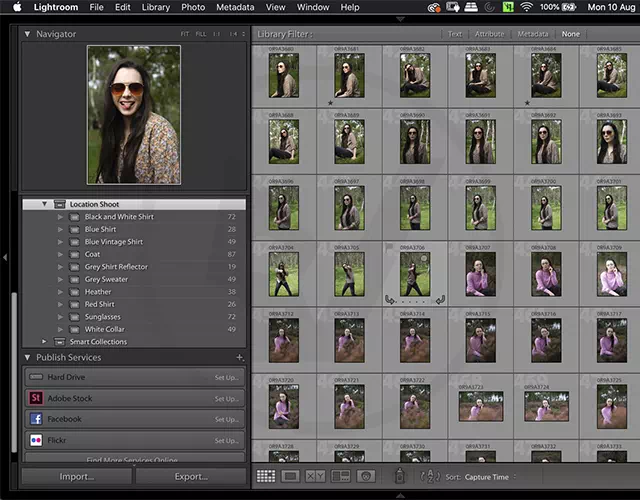
Task: Select thumbnail 0R9A3707 purple sweater photo
Action: point(480,273)
